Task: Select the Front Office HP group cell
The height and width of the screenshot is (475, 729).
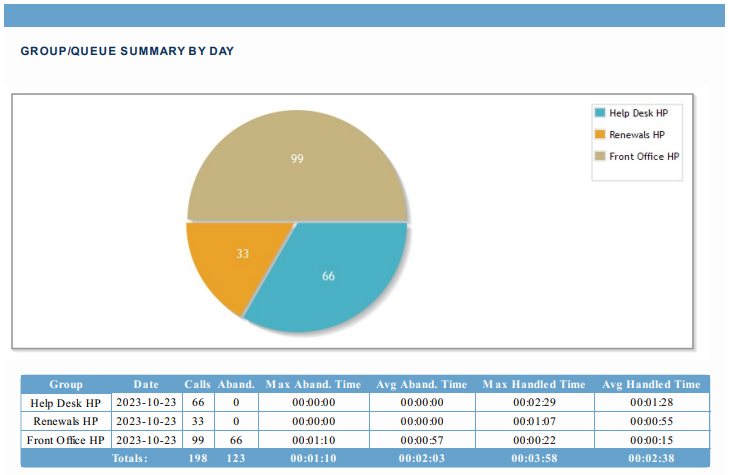Action: point(66,440)
